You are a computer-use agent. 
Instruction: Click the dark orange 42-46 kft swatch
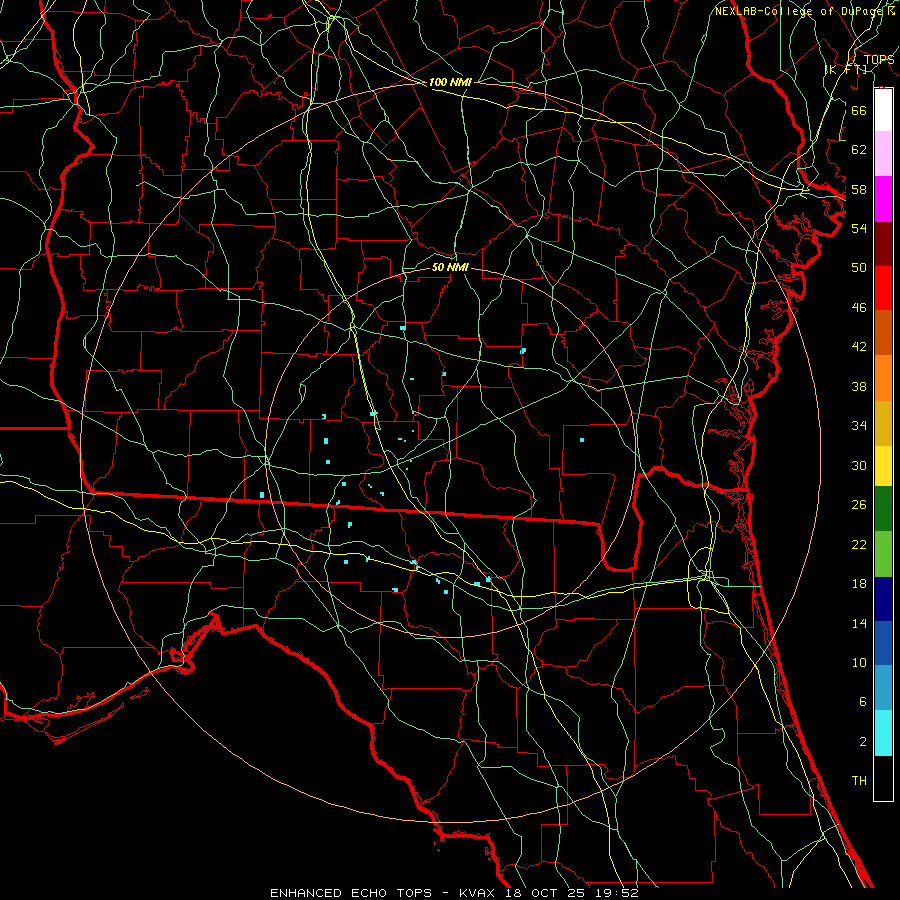[883, 332]
